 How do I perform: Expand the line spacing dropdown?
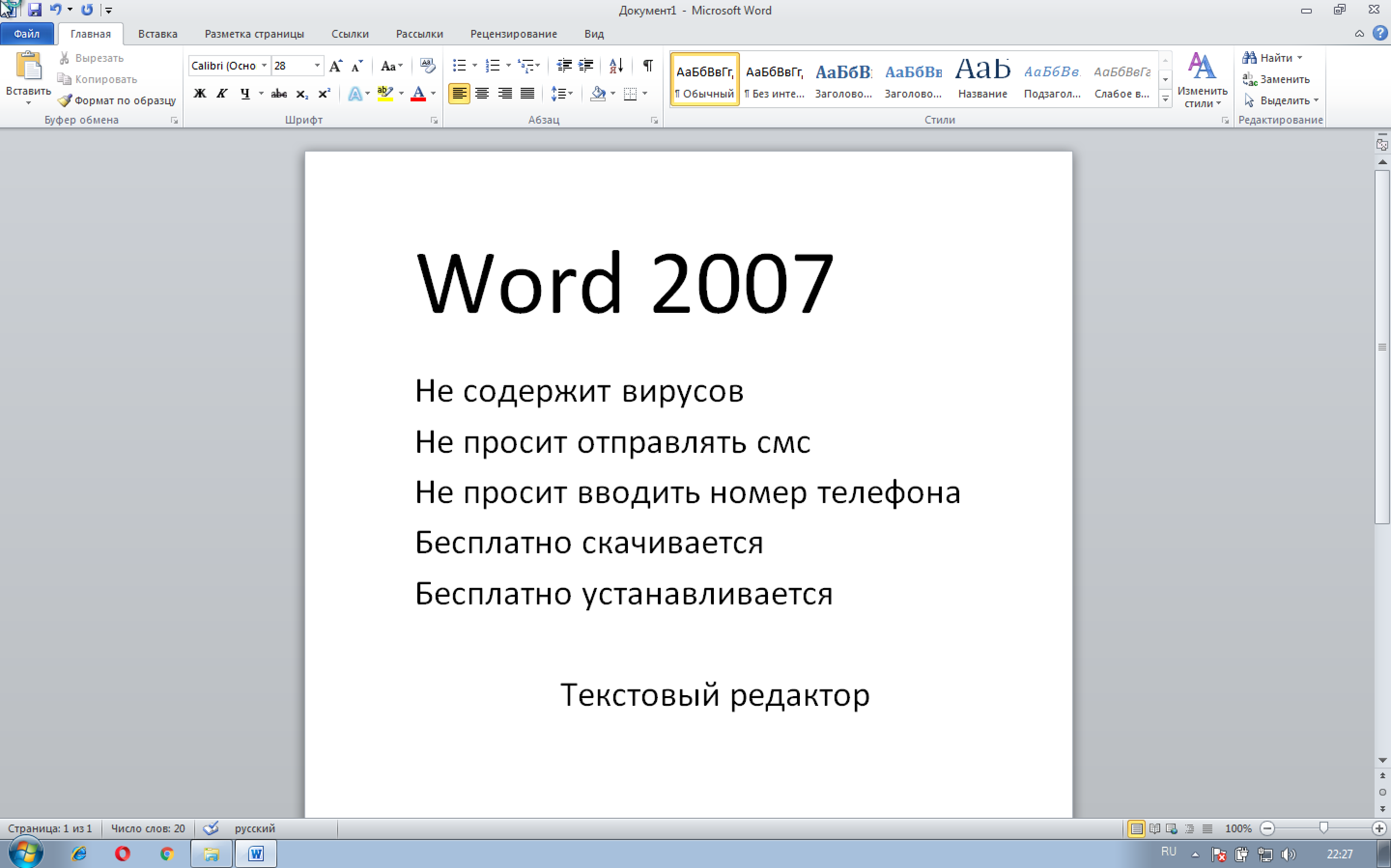tap(570, 94)
